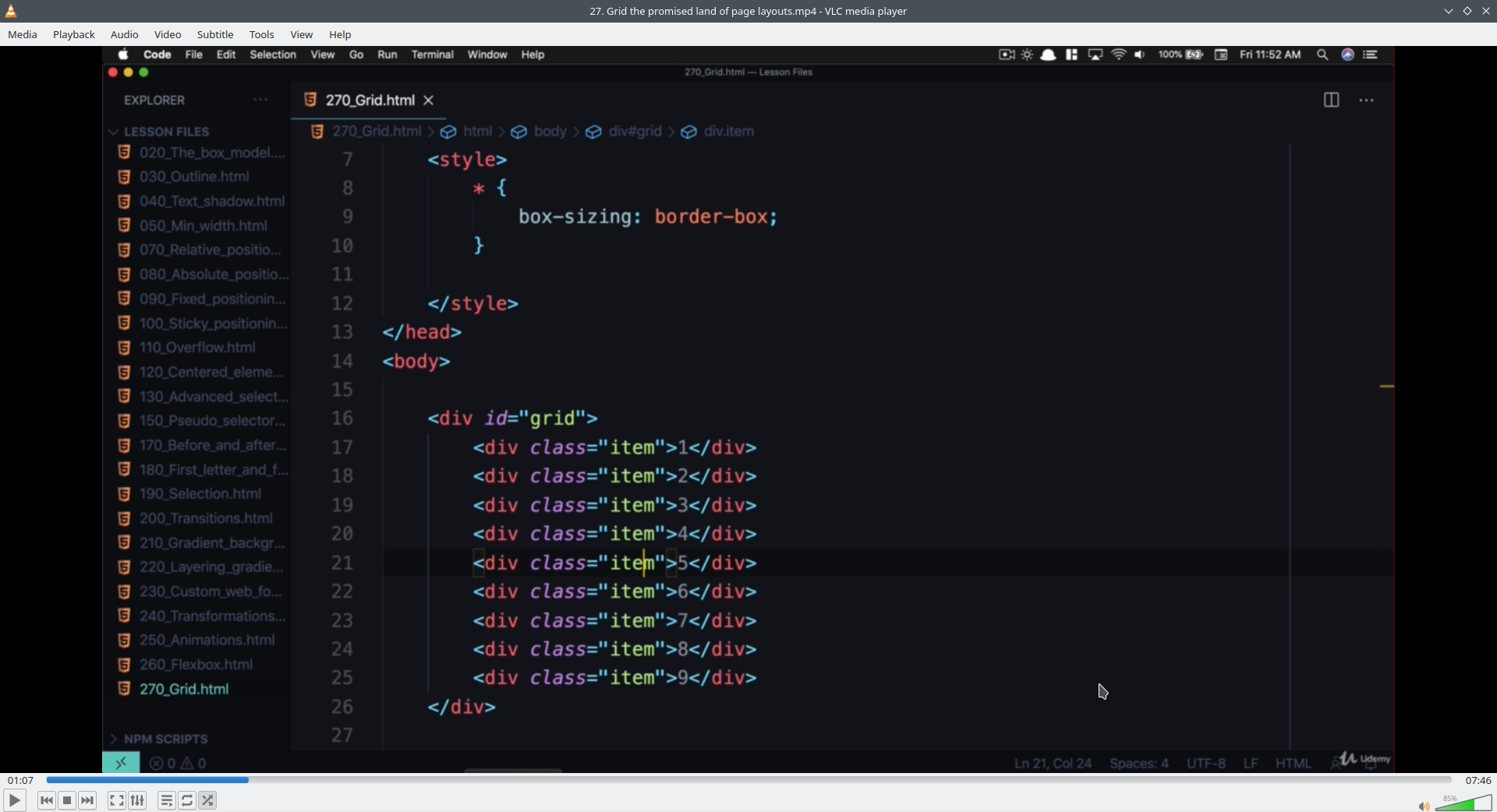Viewport: 1497px width, 812px height.
Task: Click the Do Not Disturb bell icon in menu bar
Action: 1048,55
